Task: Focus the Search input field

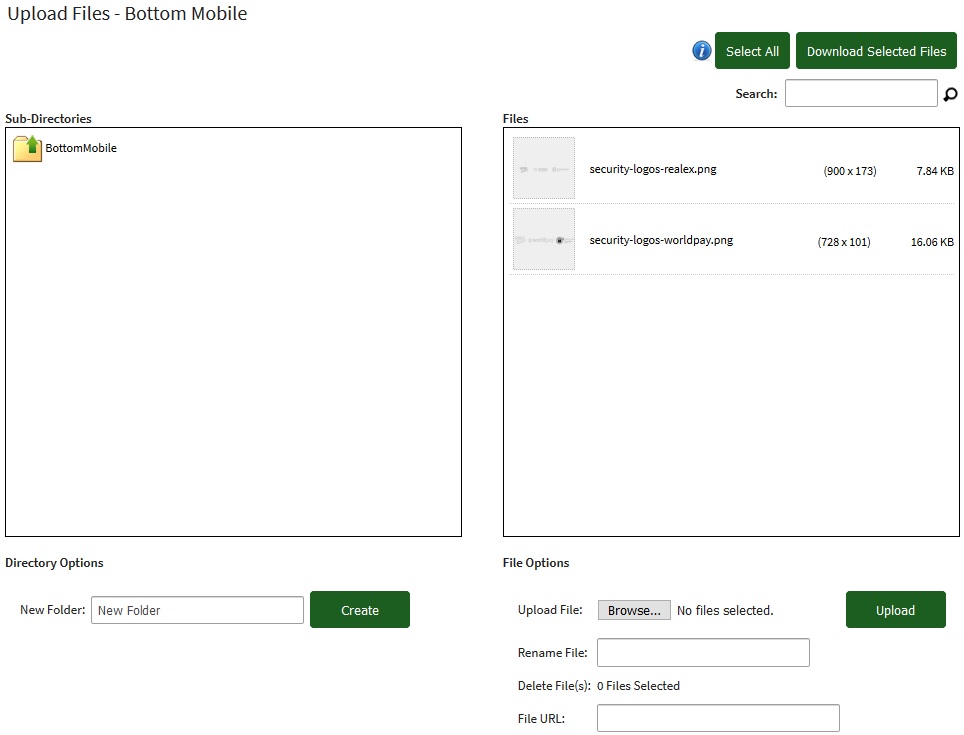Action: 861,93
